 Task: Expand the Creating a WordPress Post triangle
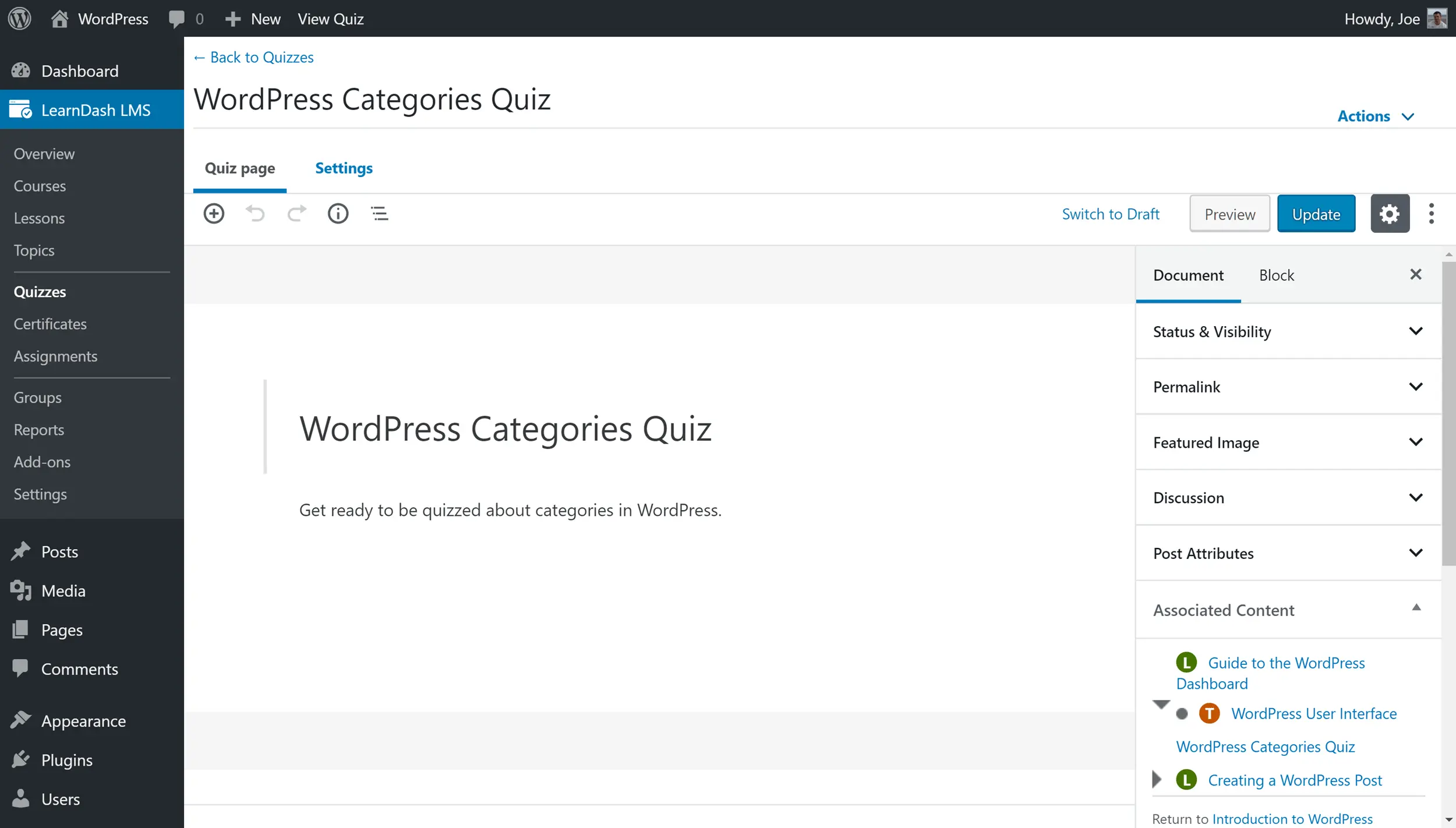coord(1157,779)
